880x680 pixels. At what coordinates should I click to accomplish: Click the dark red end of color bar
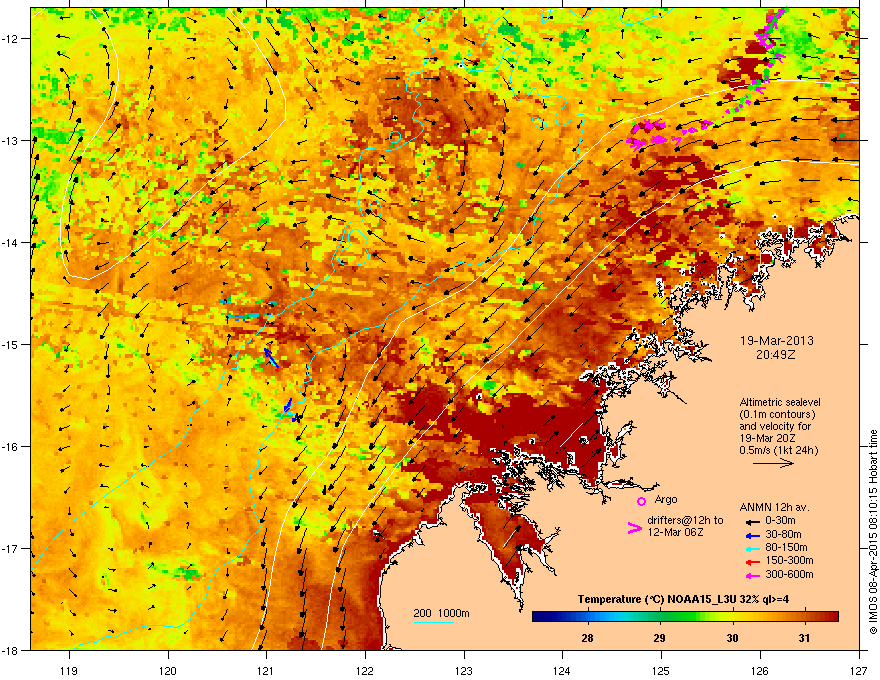click(x=831, y=617)
